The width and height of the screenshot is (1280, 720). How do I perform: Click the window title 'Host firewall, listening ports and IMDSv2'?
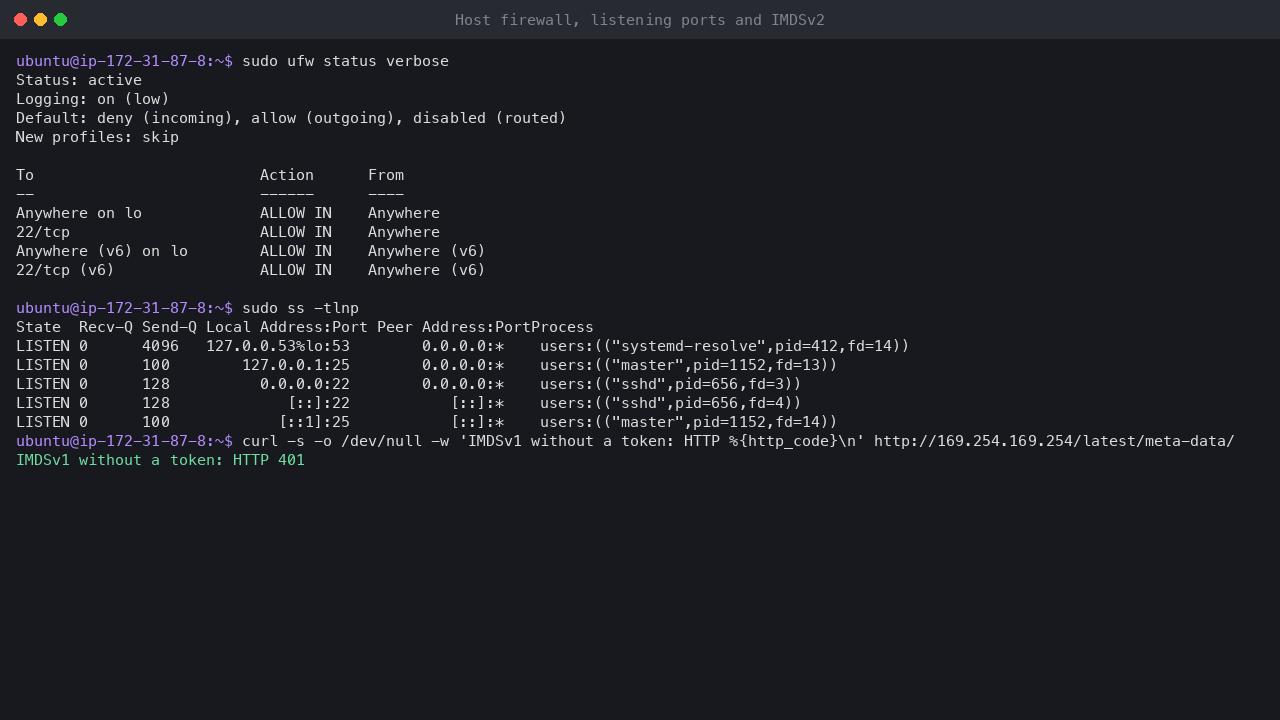[640, 20]
